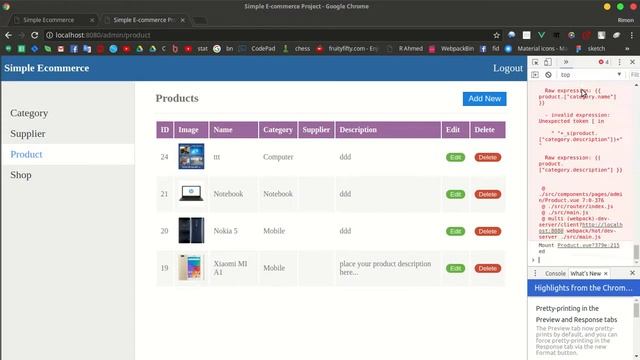Edit the Xiaomi MI A1 product

coord(456,268)
